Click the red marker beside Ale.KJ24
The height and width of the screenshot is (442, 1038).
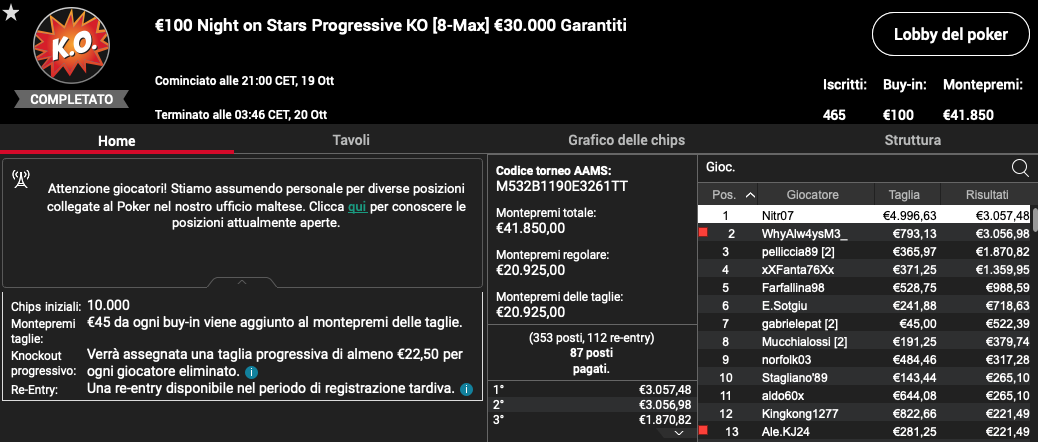pyautogui.click(x=703, y=431)
